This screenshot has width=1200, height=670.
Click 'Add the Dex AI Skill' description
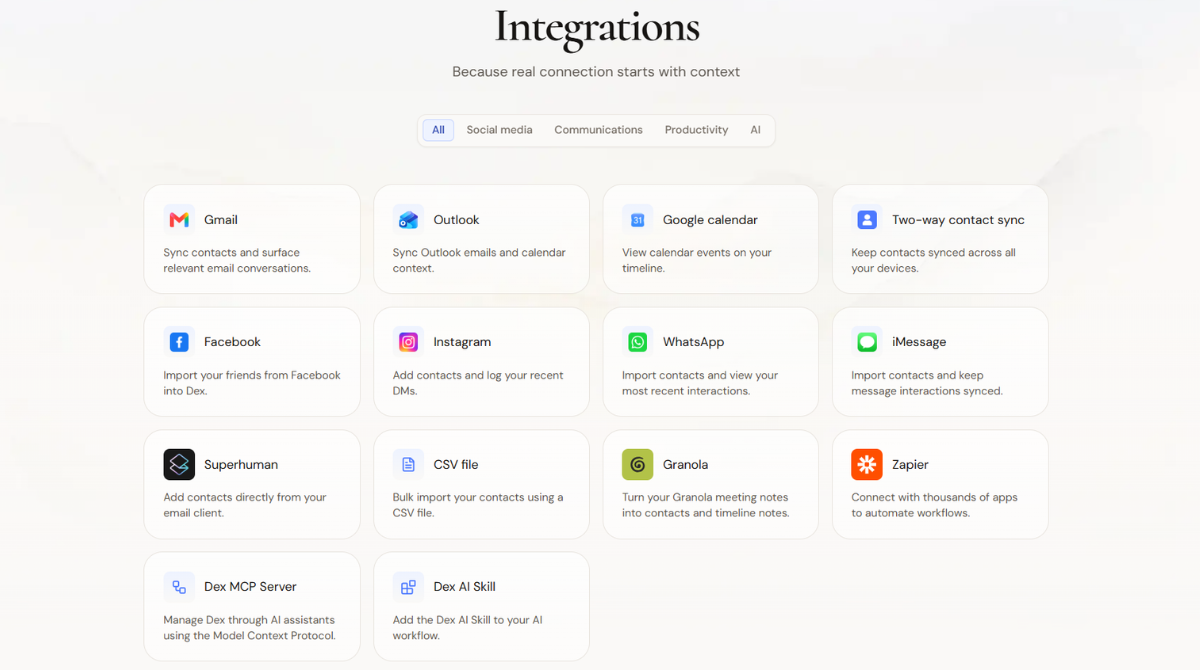coord(468,628)
